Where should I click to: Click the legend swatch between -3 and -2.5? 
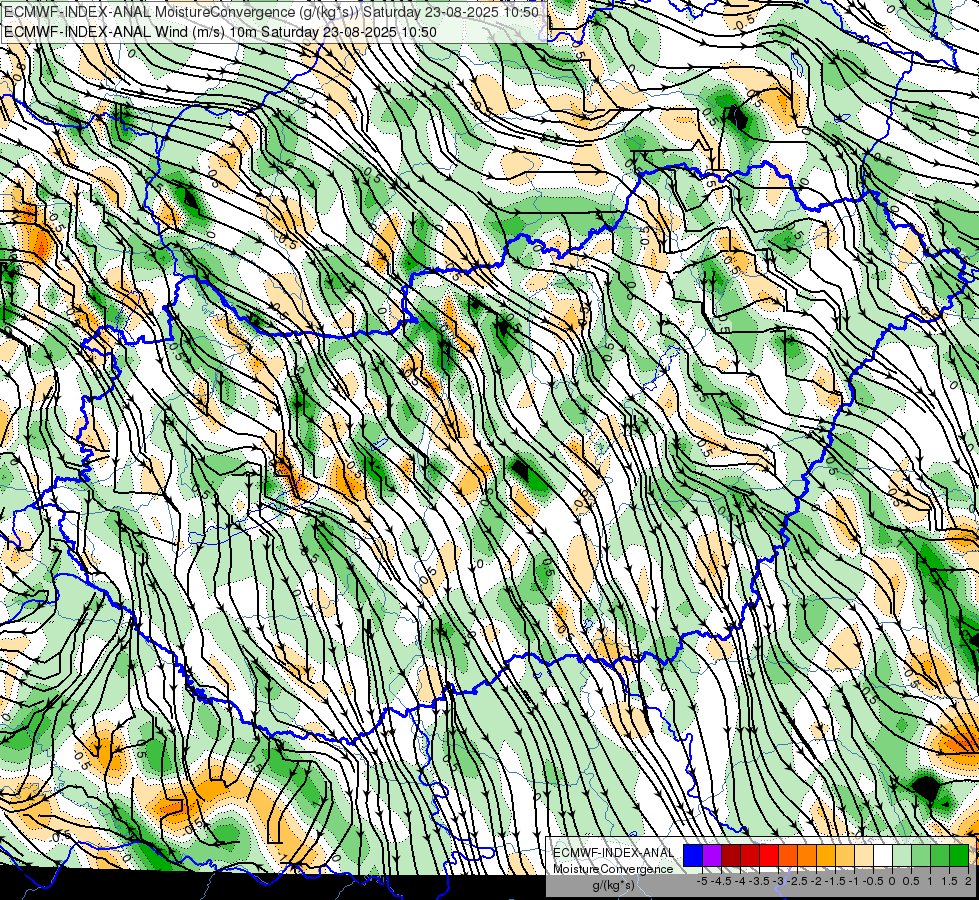(788, 856)
